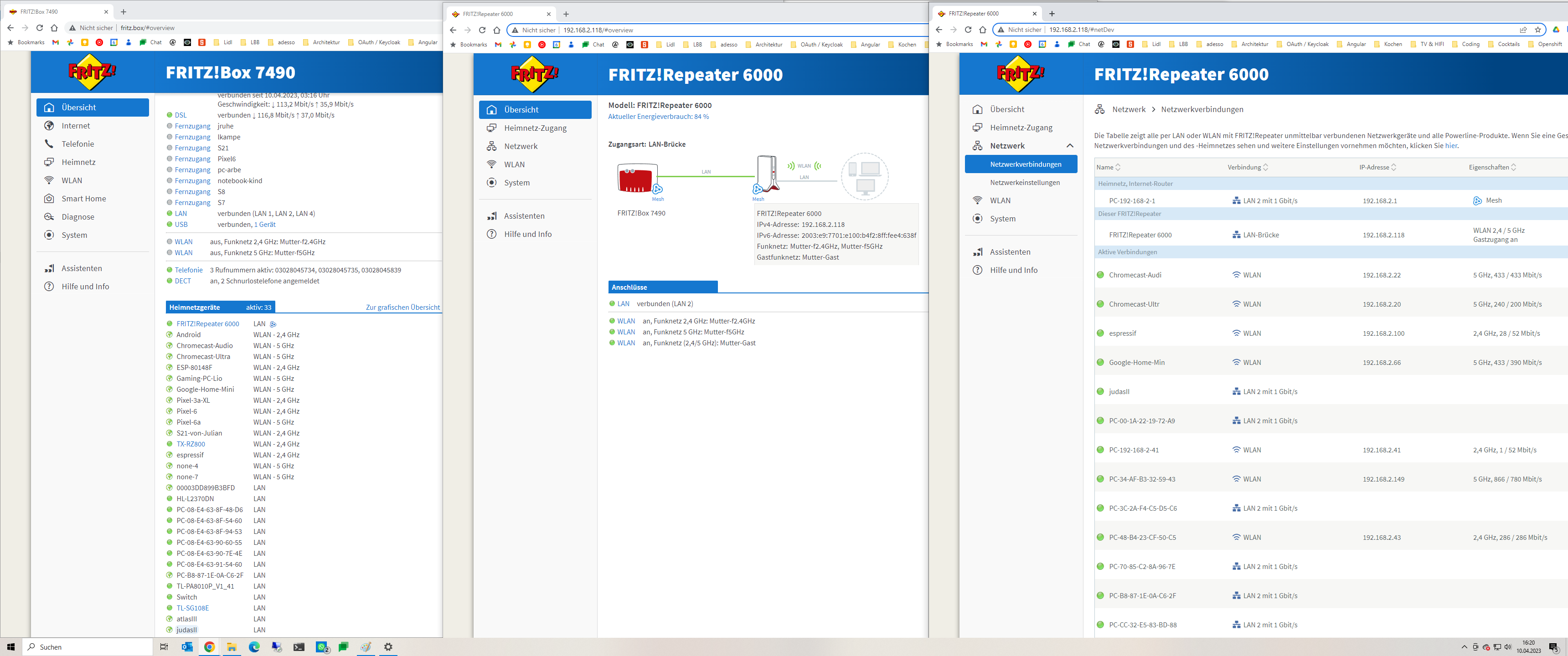This screenshot has height=656, width=1568.
Task: Open Heimnetz in the FRITZ!Box 7490 sidebar
Action: tap(93, 163)
